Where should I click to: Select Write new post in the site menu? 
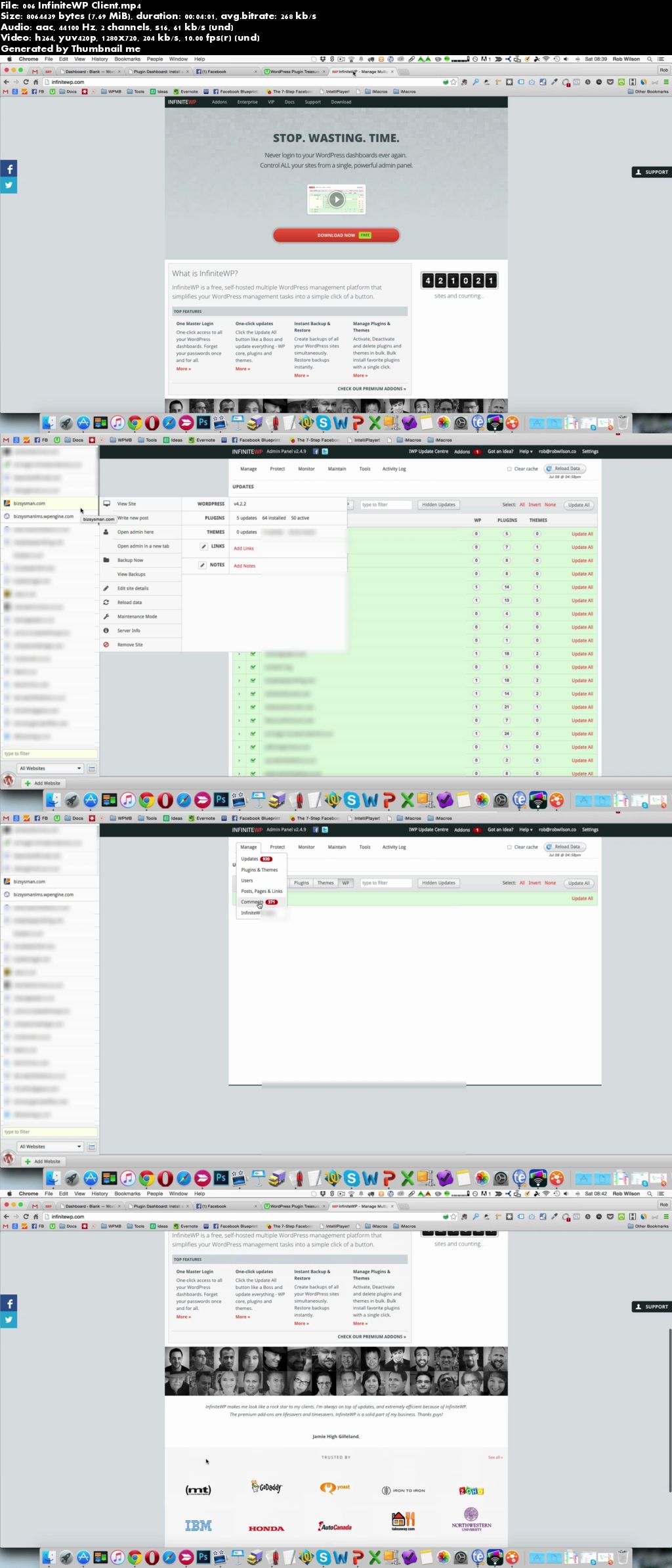coord(133,518)
